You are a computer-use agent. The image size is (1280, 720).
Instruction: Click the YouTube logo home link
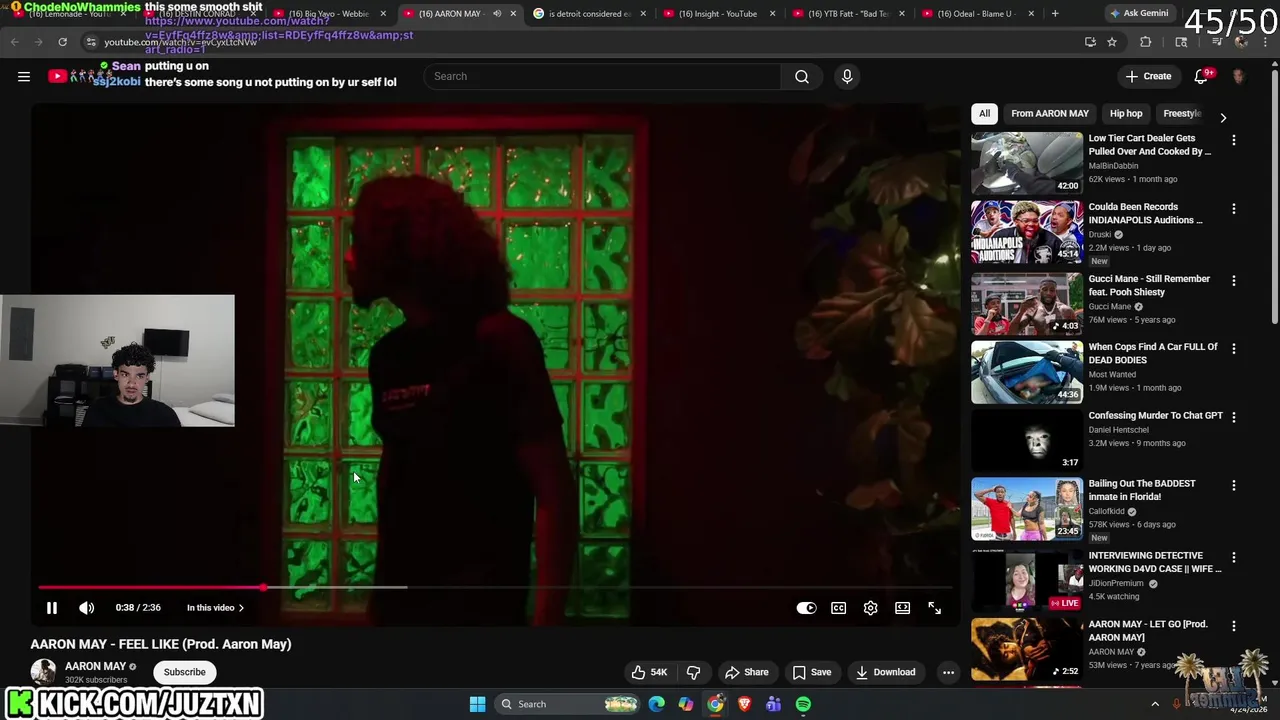(x=58, y=76)
